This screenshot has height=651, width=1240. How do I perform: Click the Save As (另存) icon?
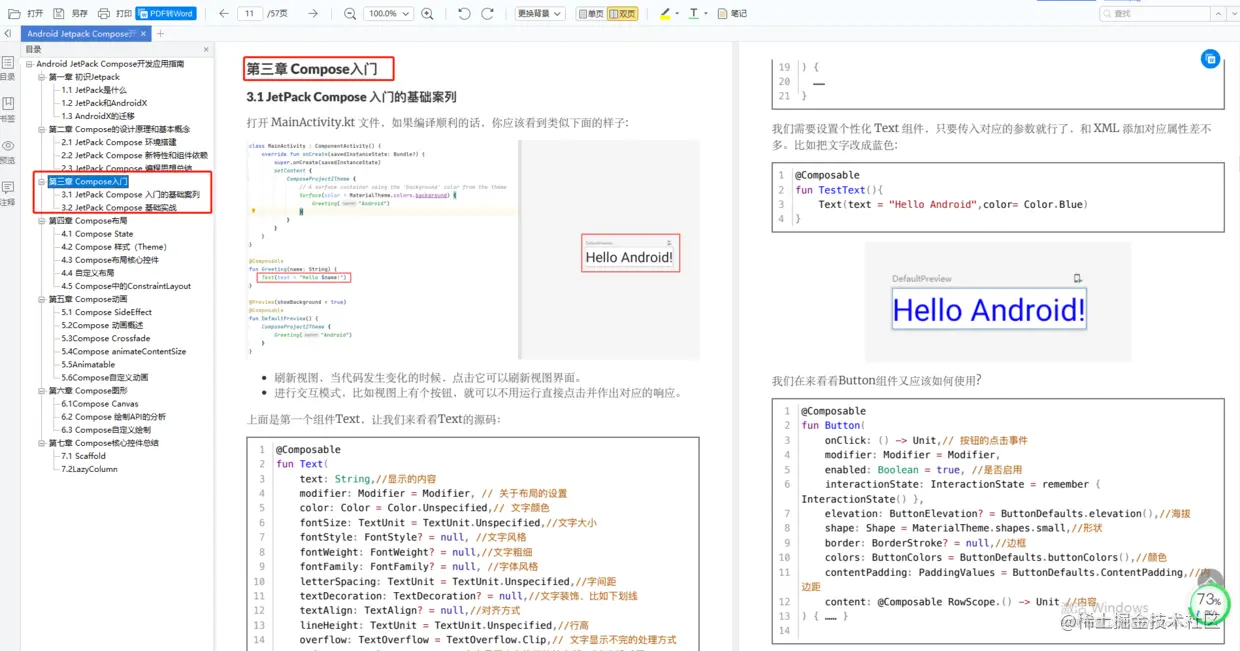pyautogui.click(x=59, y=14)
